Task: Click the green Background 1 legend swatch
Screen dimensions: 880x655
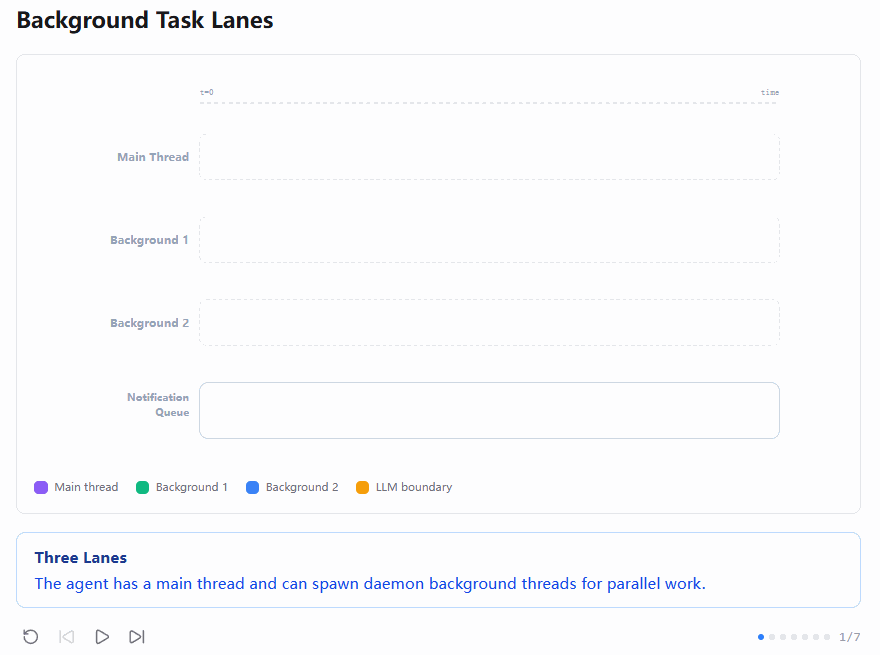Action: point(143,487)
